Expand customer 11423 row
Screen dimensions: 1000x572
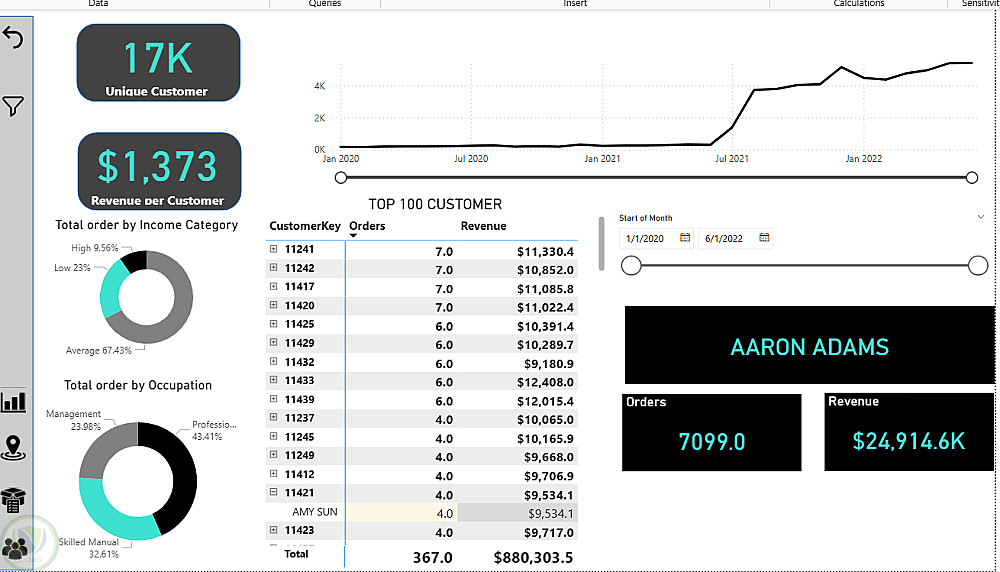[274, 530]
